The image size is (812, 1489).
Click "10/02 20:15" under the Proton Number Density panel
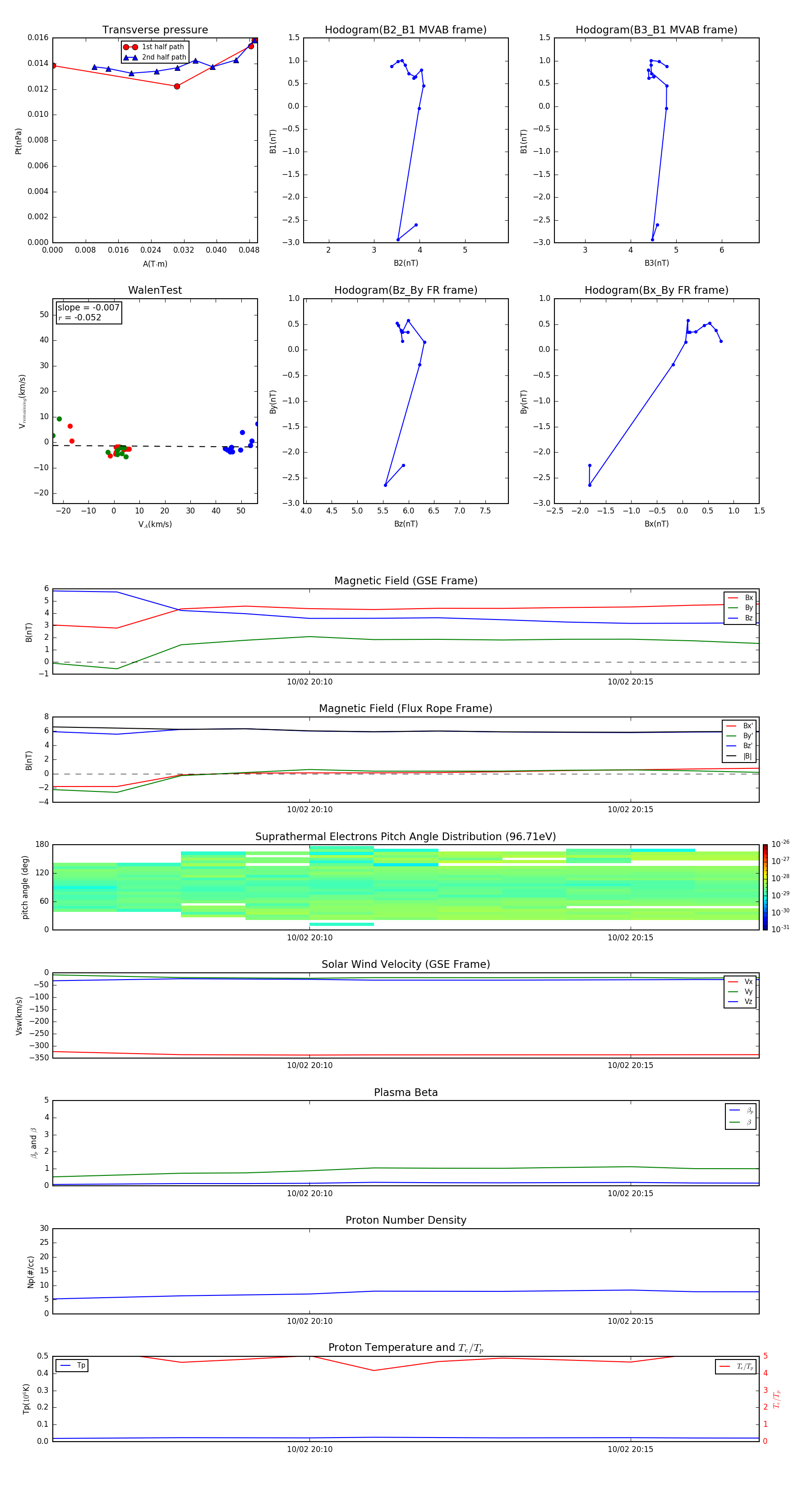(x=631, y=1321)
